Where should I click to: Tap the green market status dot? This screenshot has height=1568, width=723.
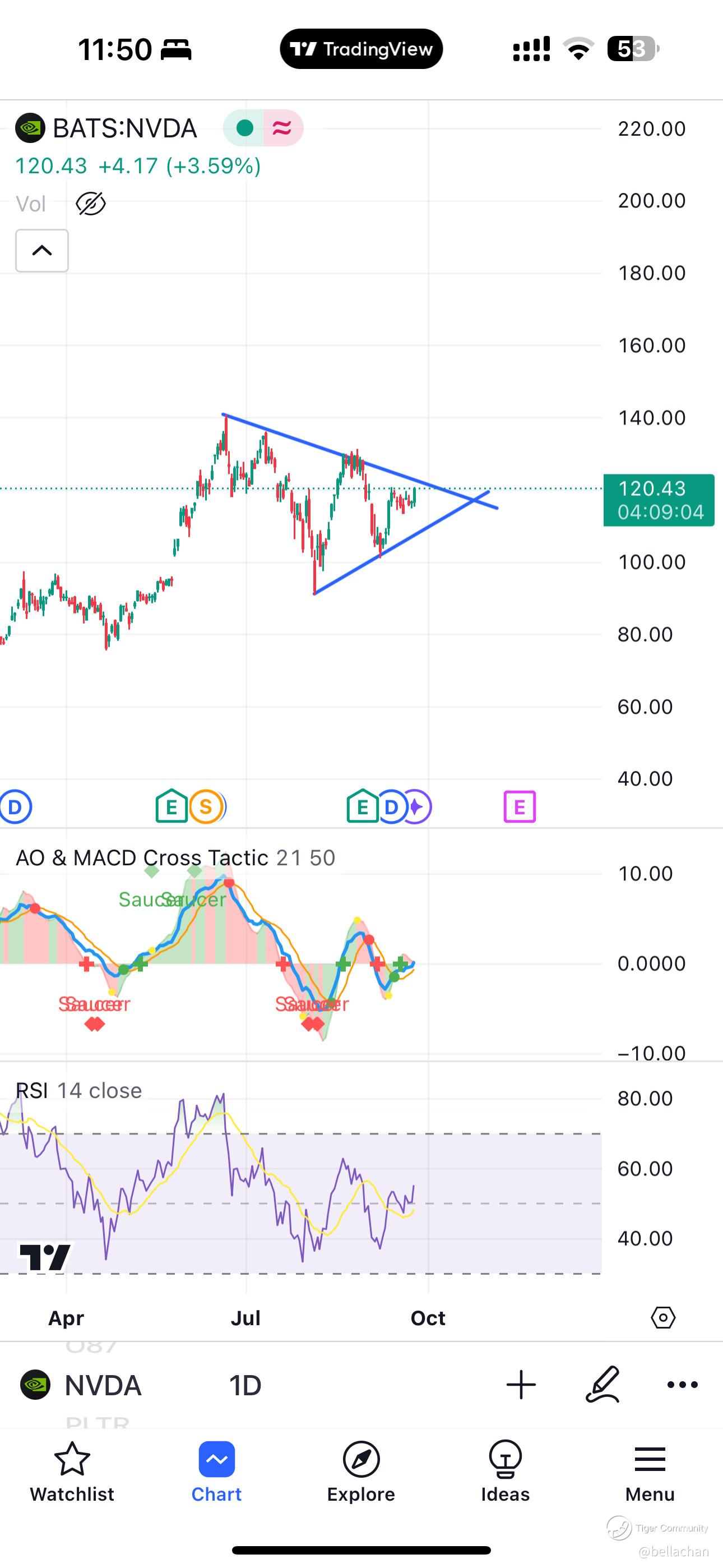pyautogui.click(x=245, y=128)
